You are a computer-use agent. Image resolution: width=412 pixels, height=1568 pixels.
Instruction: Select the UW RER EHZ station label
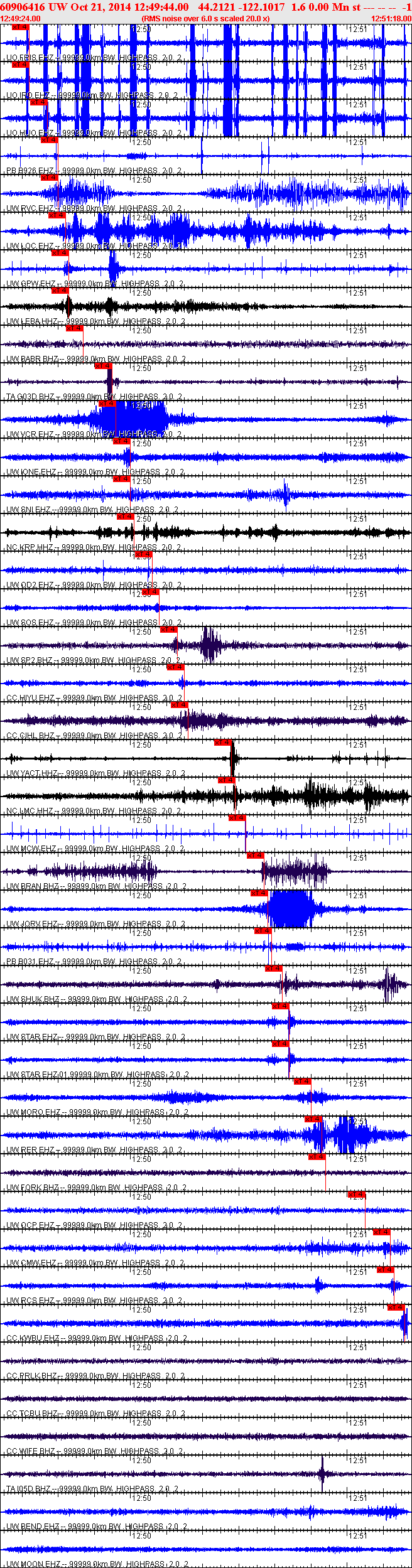click(94, 1150)
